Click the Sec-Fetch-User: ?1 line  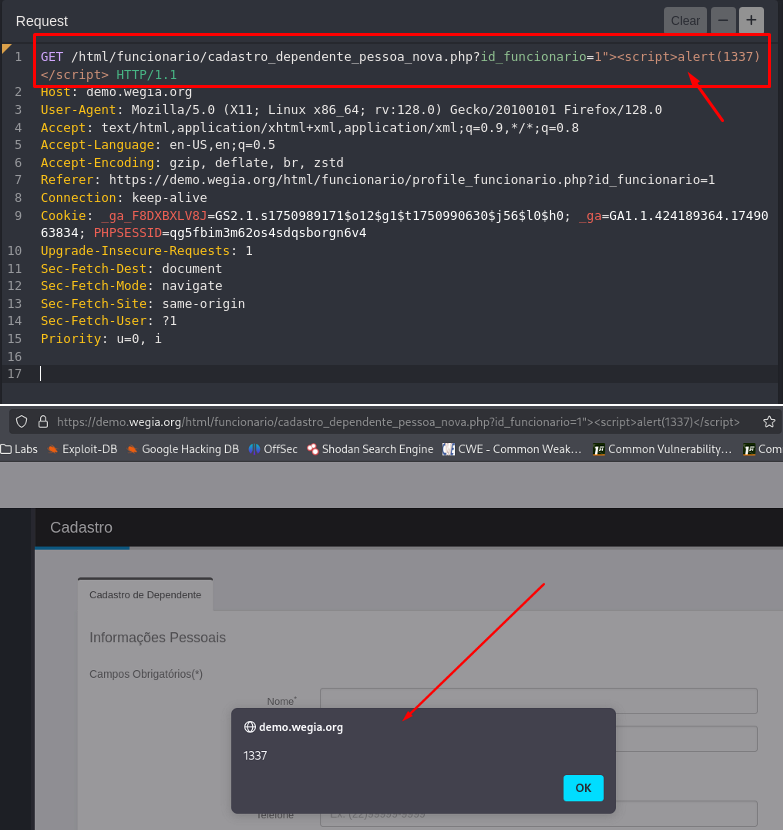tap(109, 321)
